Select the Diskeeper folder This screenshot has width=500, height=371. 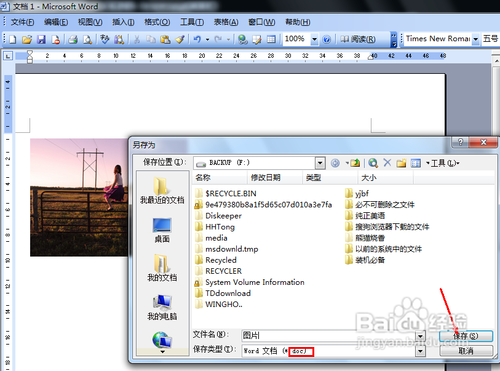coord(218,216)
